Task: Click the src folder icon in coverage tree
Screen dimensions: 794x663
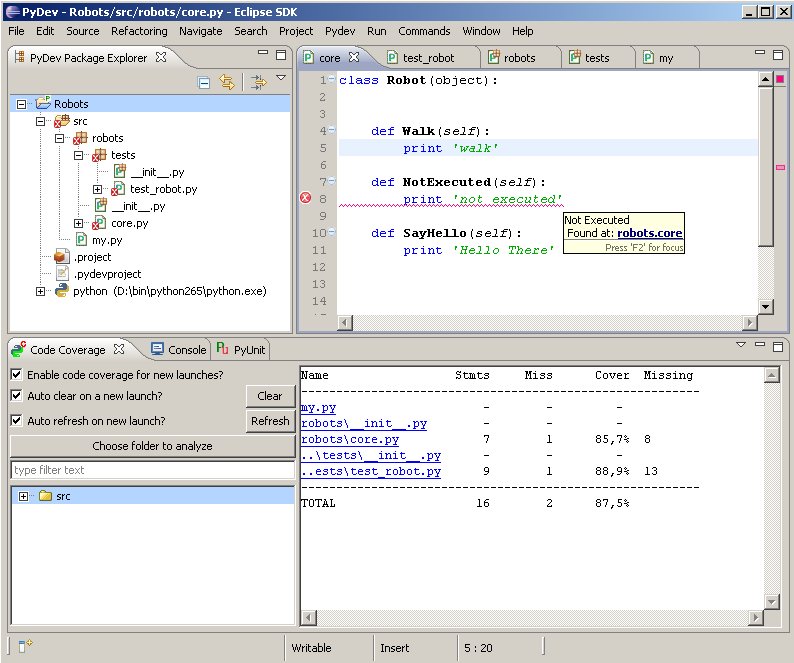Action: [46, 496]
